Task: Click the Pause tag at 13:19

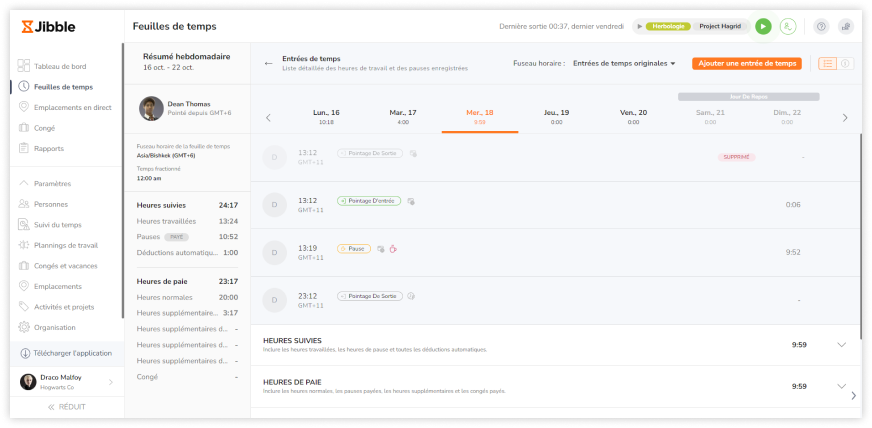Action: point(354,249)
